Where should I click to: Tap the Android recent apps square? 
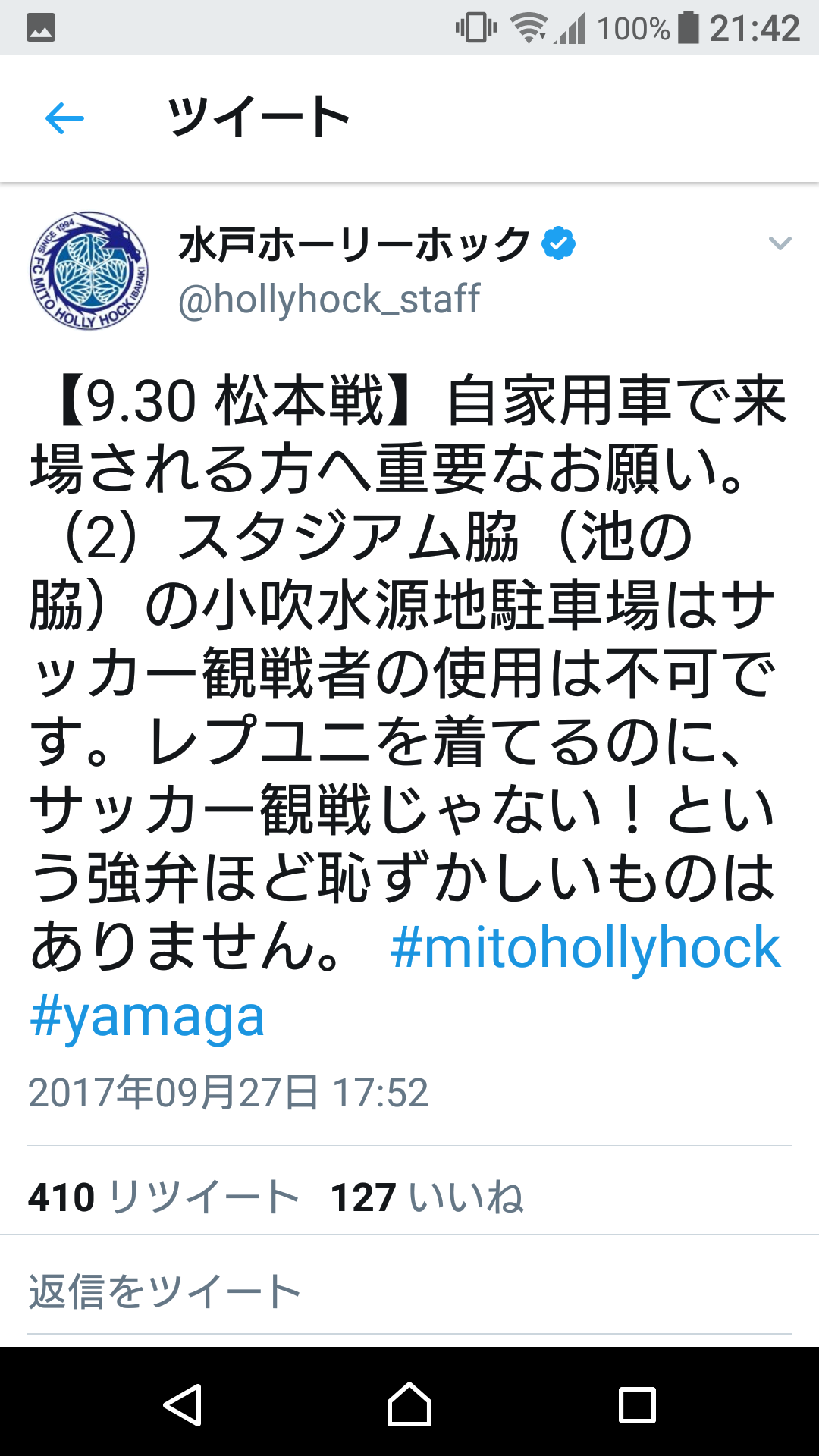click(637, 1405)
